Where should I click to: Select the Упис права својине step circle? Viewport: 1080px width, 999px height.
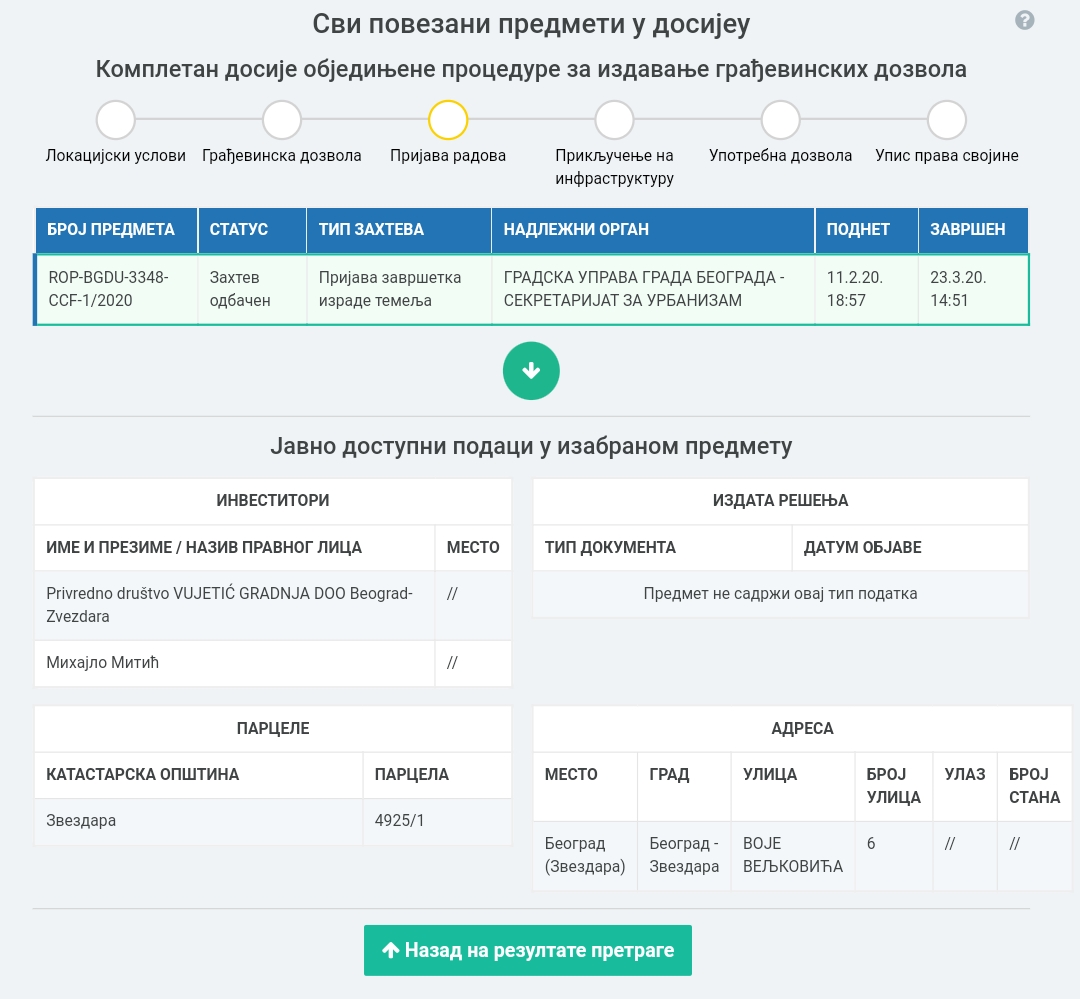click(947, 120)
